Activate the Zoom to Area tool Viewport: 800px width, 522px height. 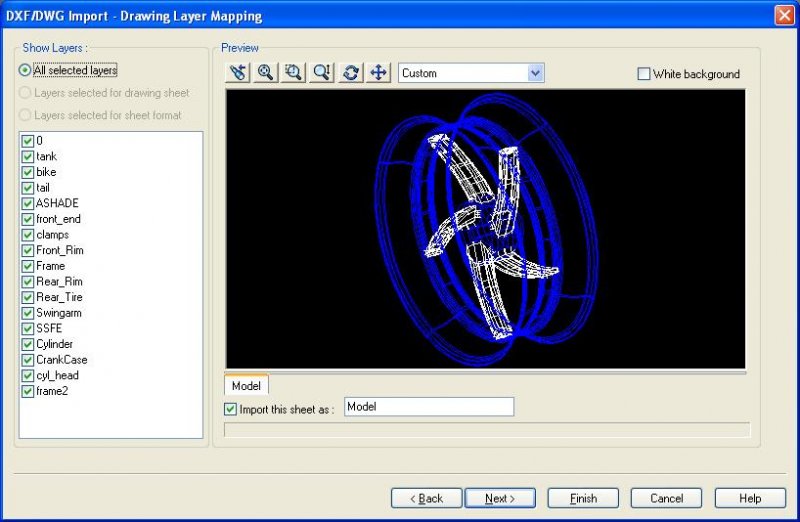293,72
